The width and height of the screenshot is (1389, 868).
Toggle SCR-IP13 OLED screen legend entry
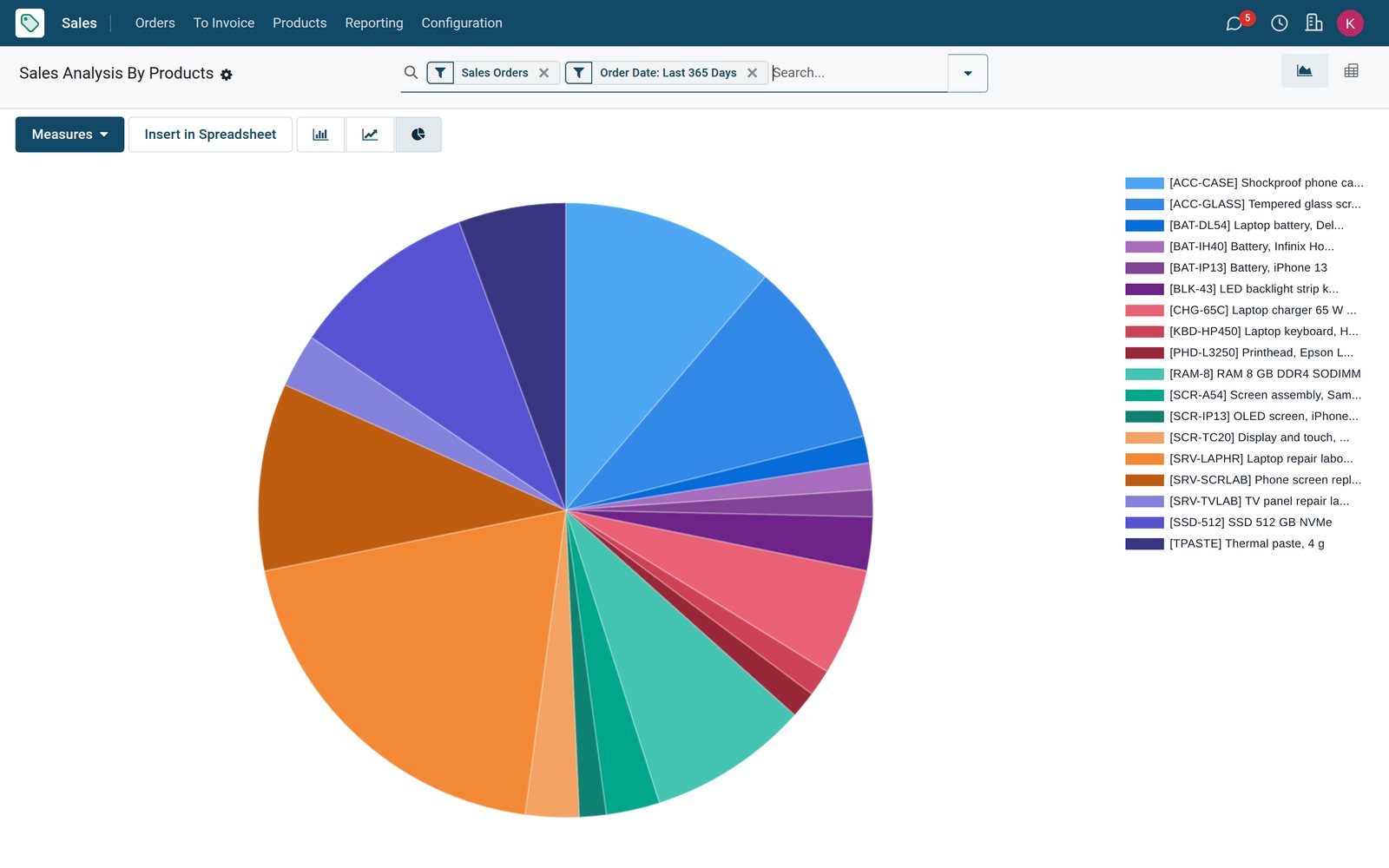(x=1241, y=417)
